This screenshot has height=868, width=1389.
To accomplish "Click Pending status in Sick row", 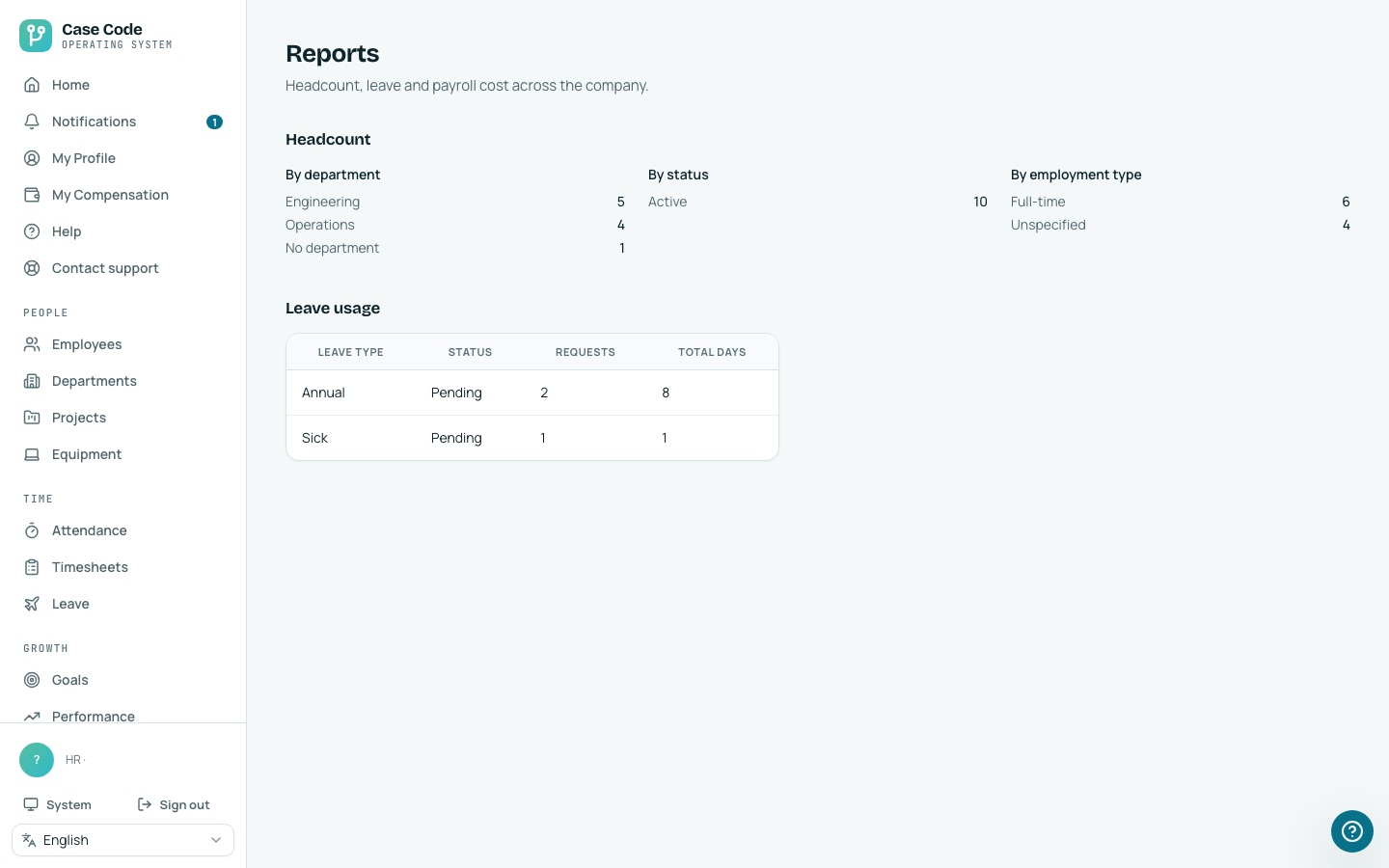I will (456, 438).
